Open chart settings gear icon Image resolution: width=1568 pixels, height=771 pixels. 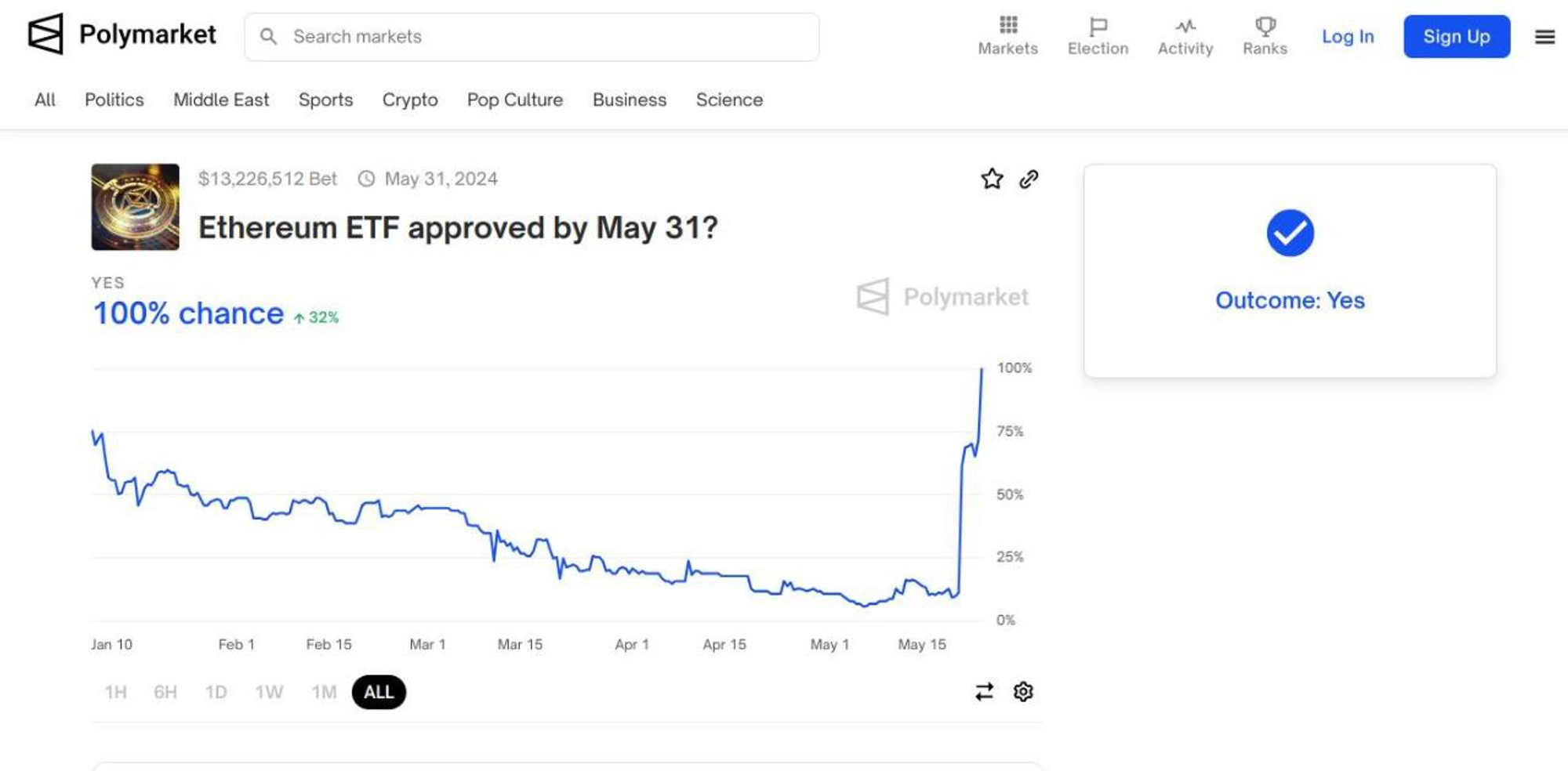tap(1023, 692)
